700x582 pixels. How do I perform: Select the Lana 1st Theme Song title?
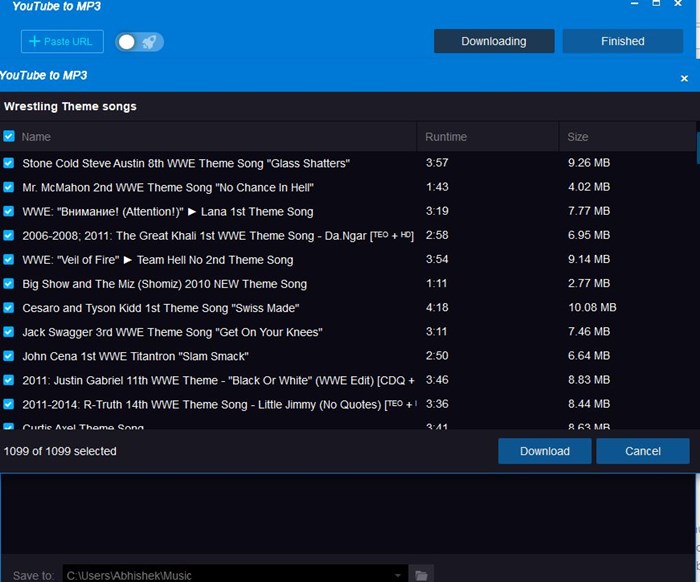[x=168, y=212]
